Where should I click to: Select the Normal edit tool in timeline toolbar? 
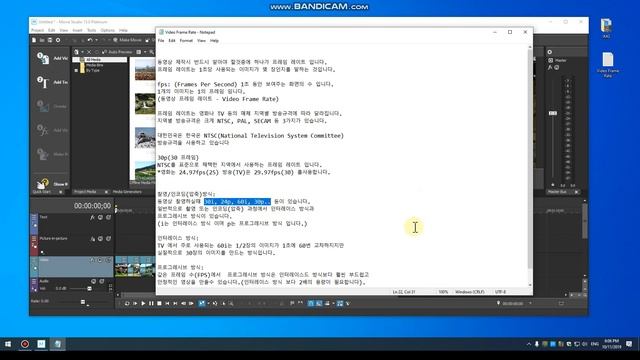202,303
